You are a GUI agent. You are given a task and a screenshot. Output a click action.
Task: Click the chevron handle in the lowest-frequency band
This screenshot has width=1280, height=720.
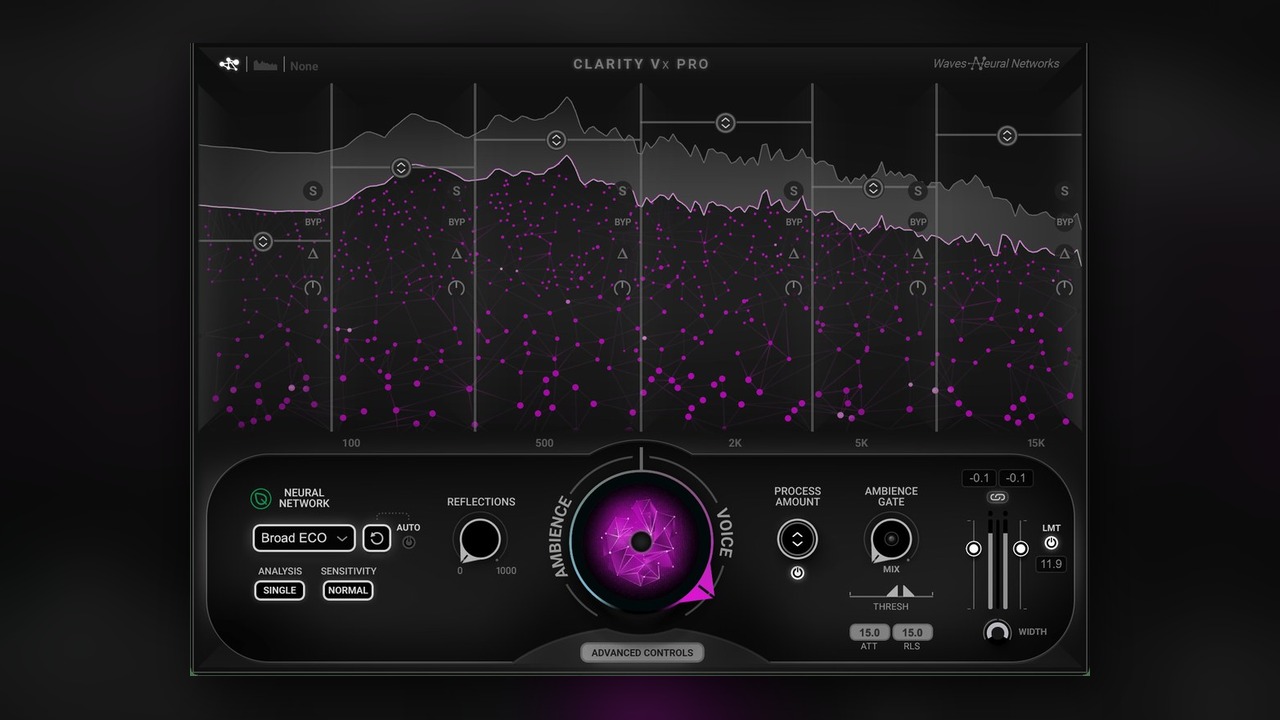(262, 241)
